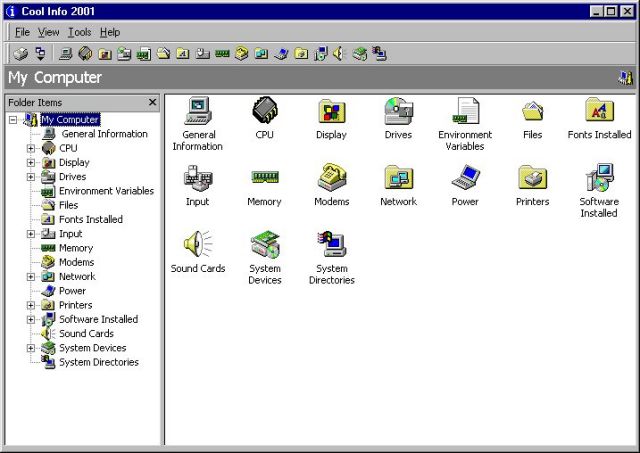Select Fonts Installed in the folder tree
Screen dimensions: 640x453
[x=91, y=220]
